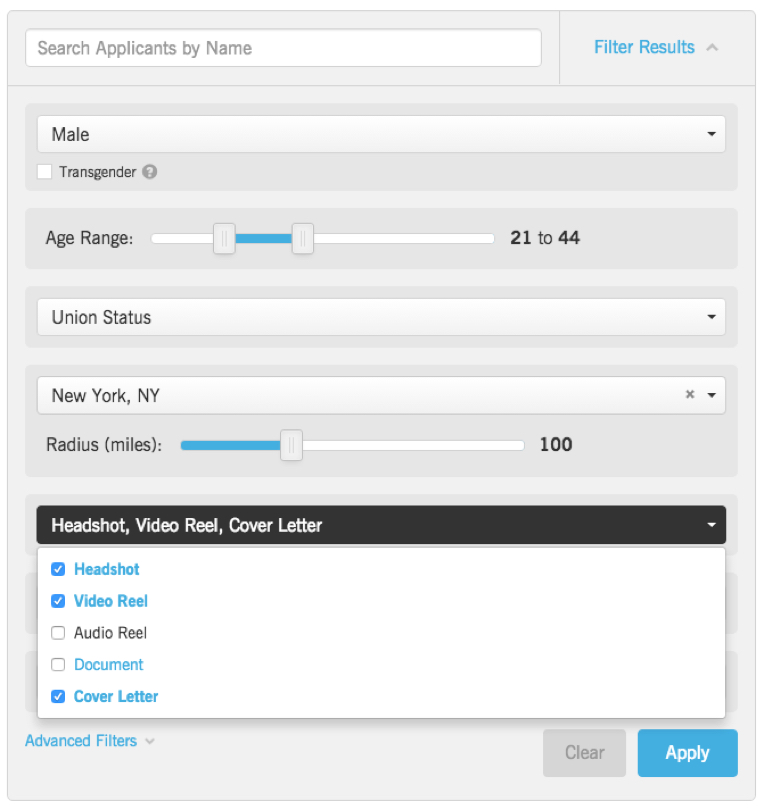Uncheck Video Reel in the open dropdown
This screenshot has height=810, width=764.
pos(57,600)
